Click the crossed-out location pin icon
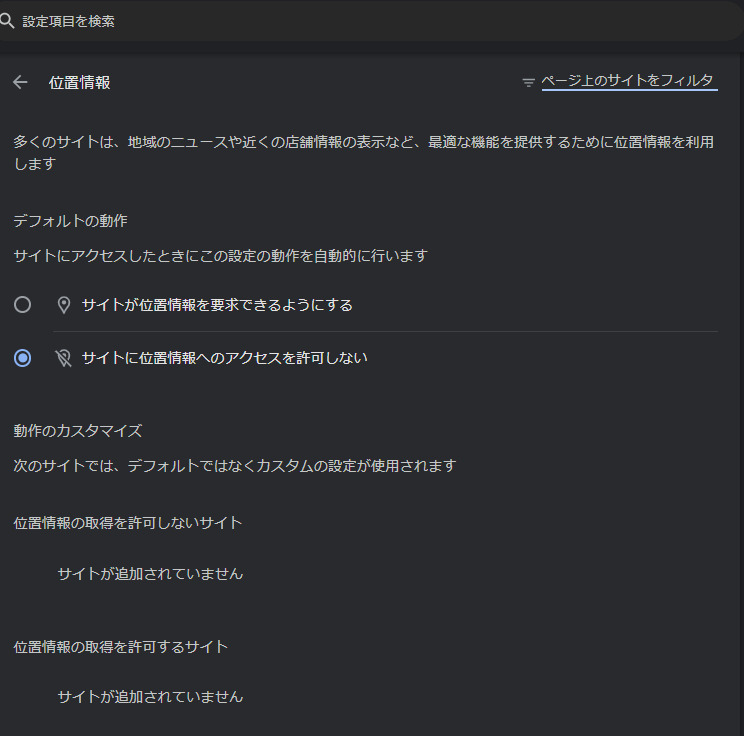The height and width of the screenshot is (736, 744). (x=64, y=357)
